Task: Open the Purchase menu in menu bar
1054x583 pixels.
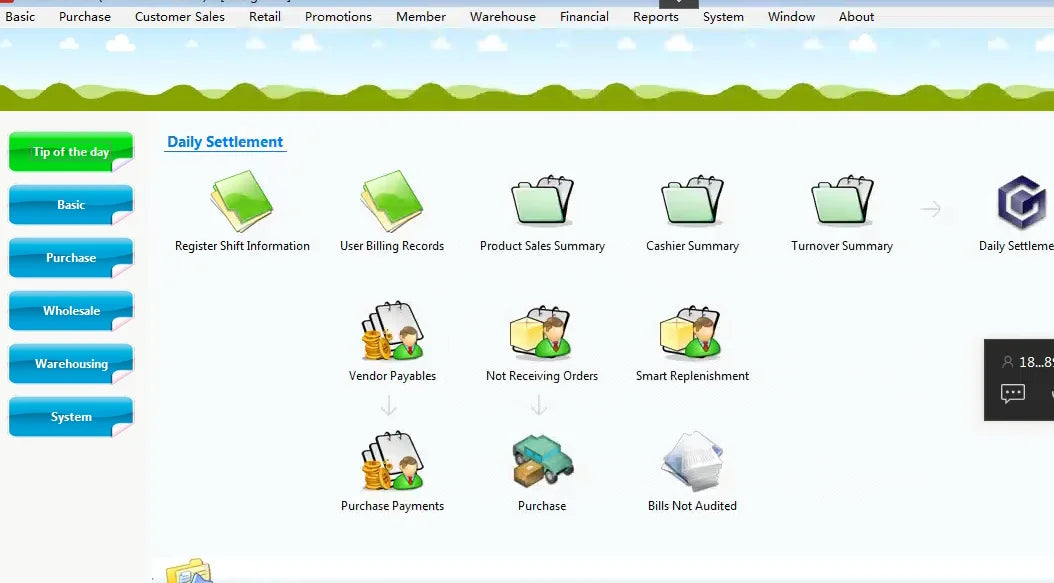Action: click(x=85, y=17)
